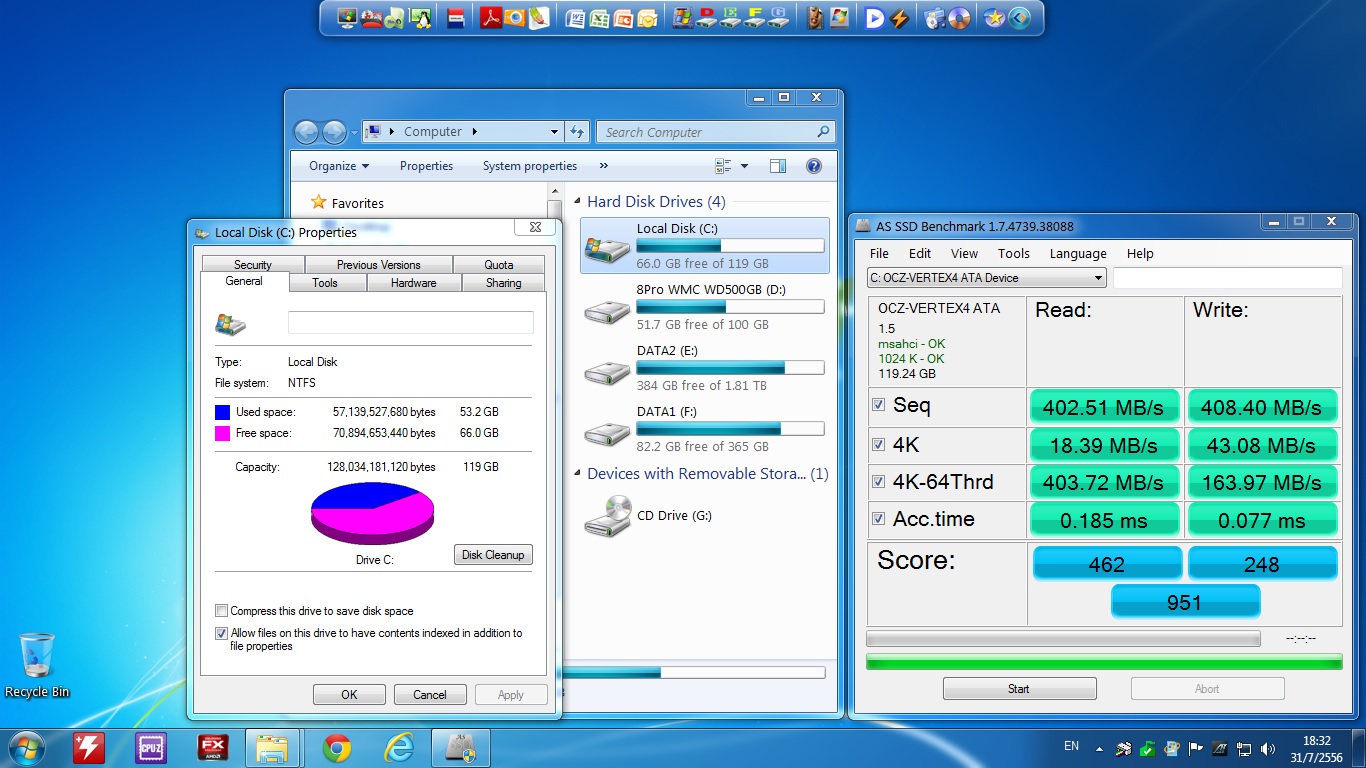
Task: Launch Internet Explorer from the taskbar
Action: pyautogui.click(x=398, y=748)
